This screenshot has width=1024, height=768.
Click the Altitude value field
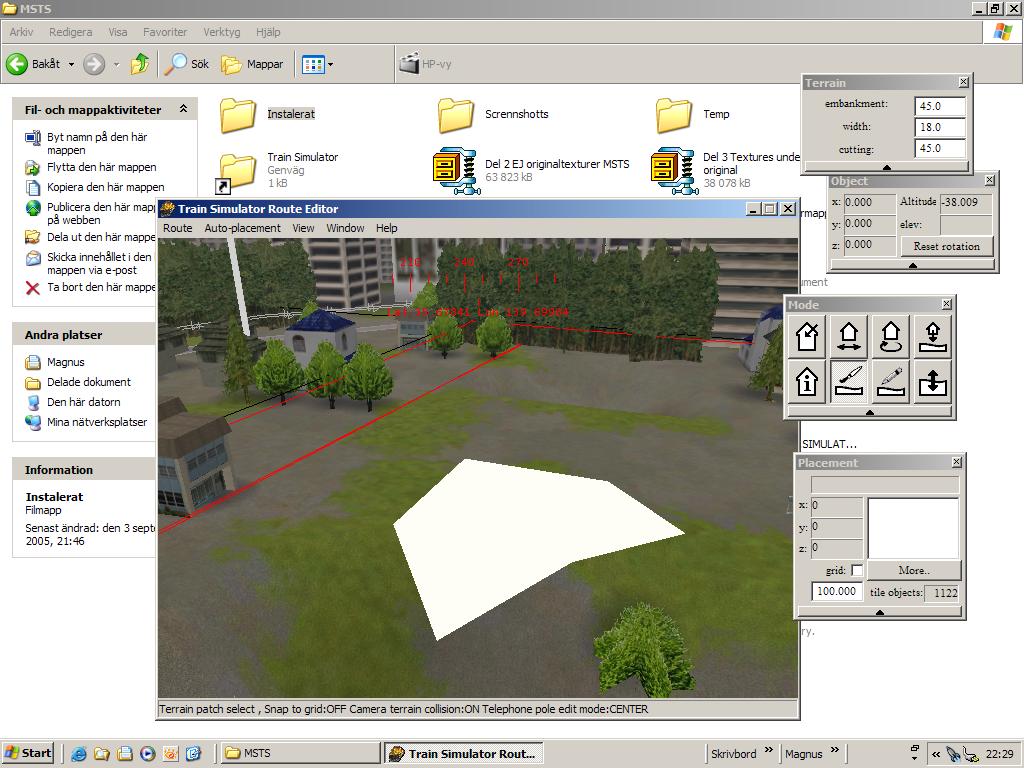[x=965, y=202]
